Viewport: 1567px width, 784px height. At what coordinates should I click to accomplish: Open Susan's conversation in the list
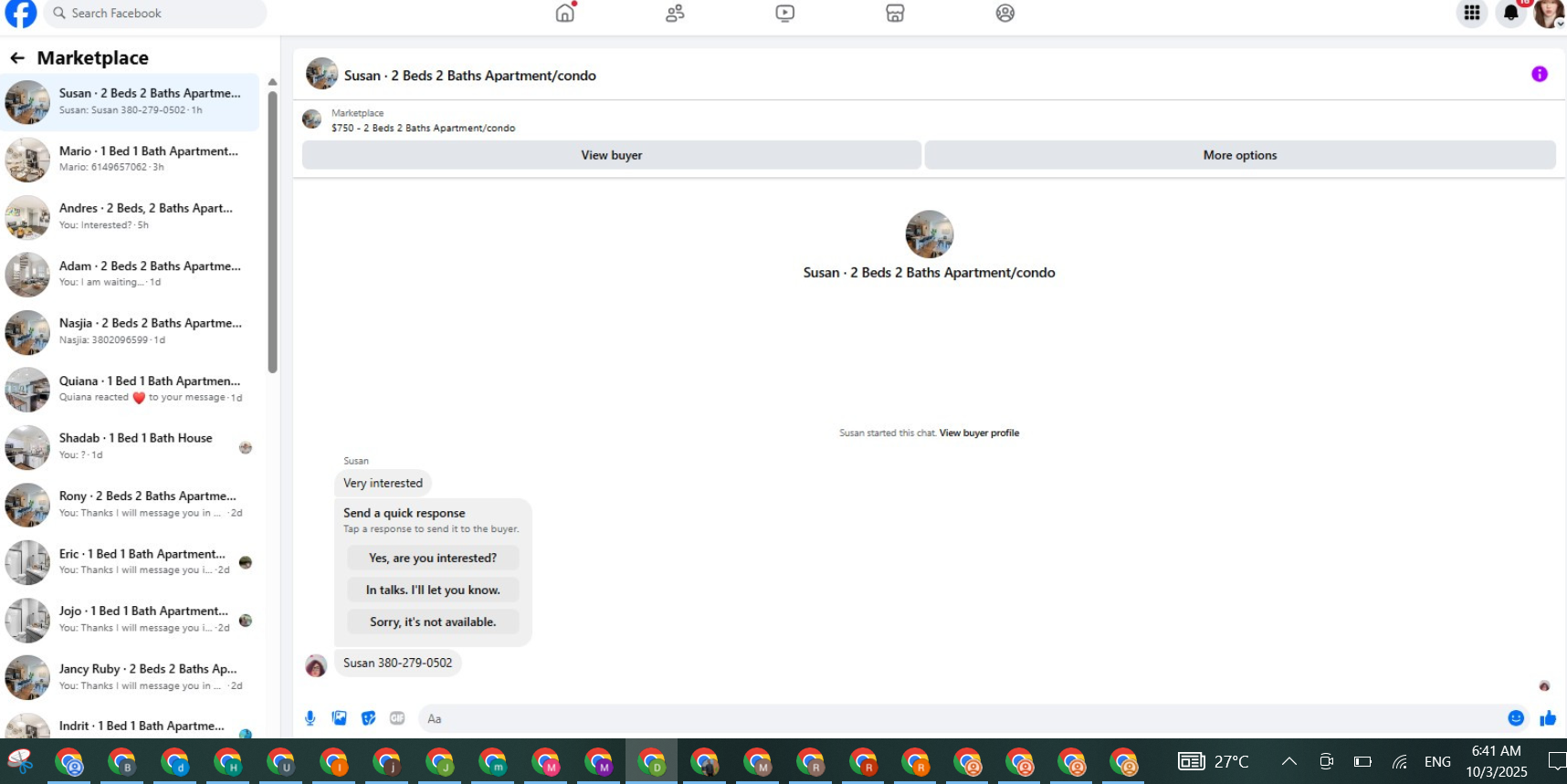coord(130,101)
